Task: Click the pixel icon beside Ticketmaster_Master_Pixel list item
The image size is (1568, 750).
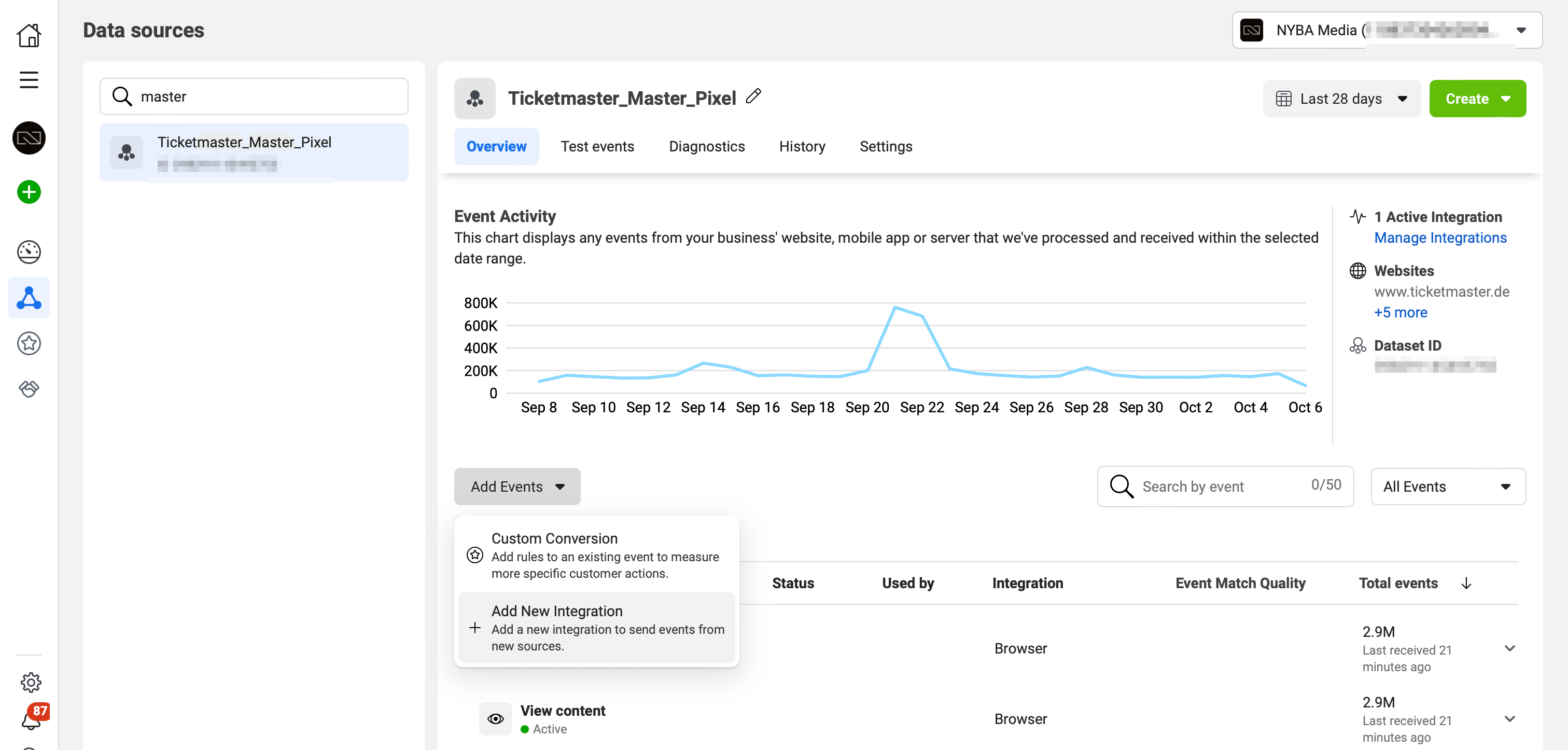Action: tap(126, 151)
